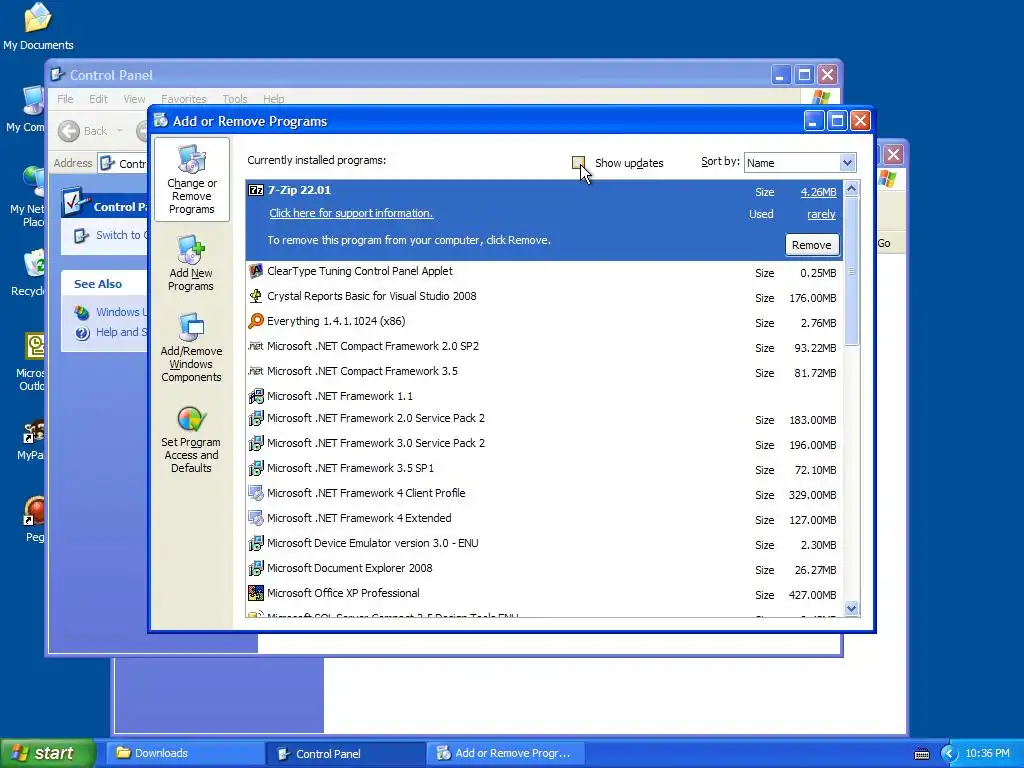The width and height of the screenshot is (1024, 768).
Task: Click scroll down arrow in programs list
Action: point(851,609)
